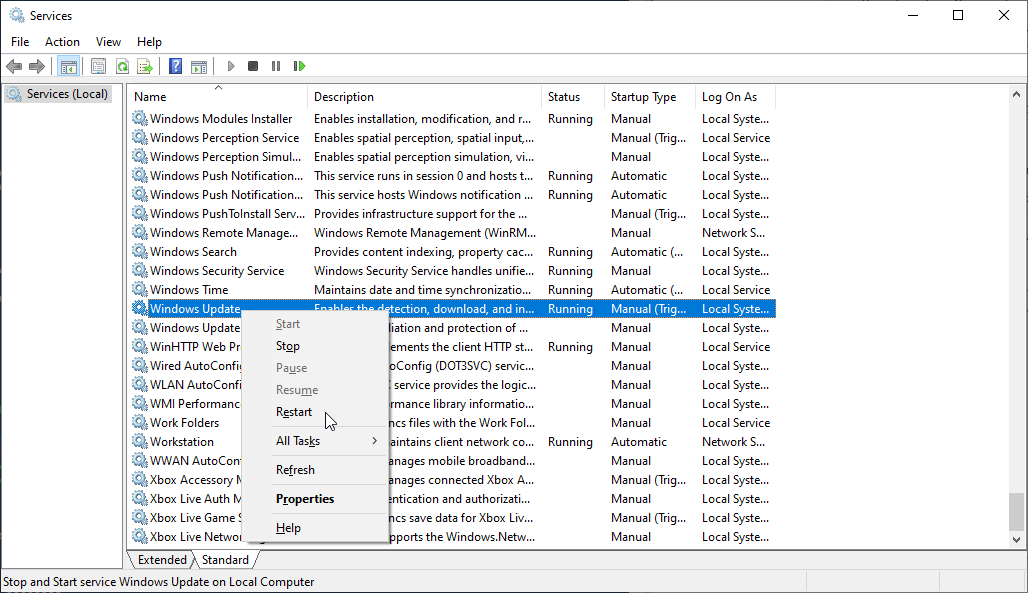Click the Refresh icon in the toolbar
Viewport: 1028px width, 593px height.
[122, 66]
